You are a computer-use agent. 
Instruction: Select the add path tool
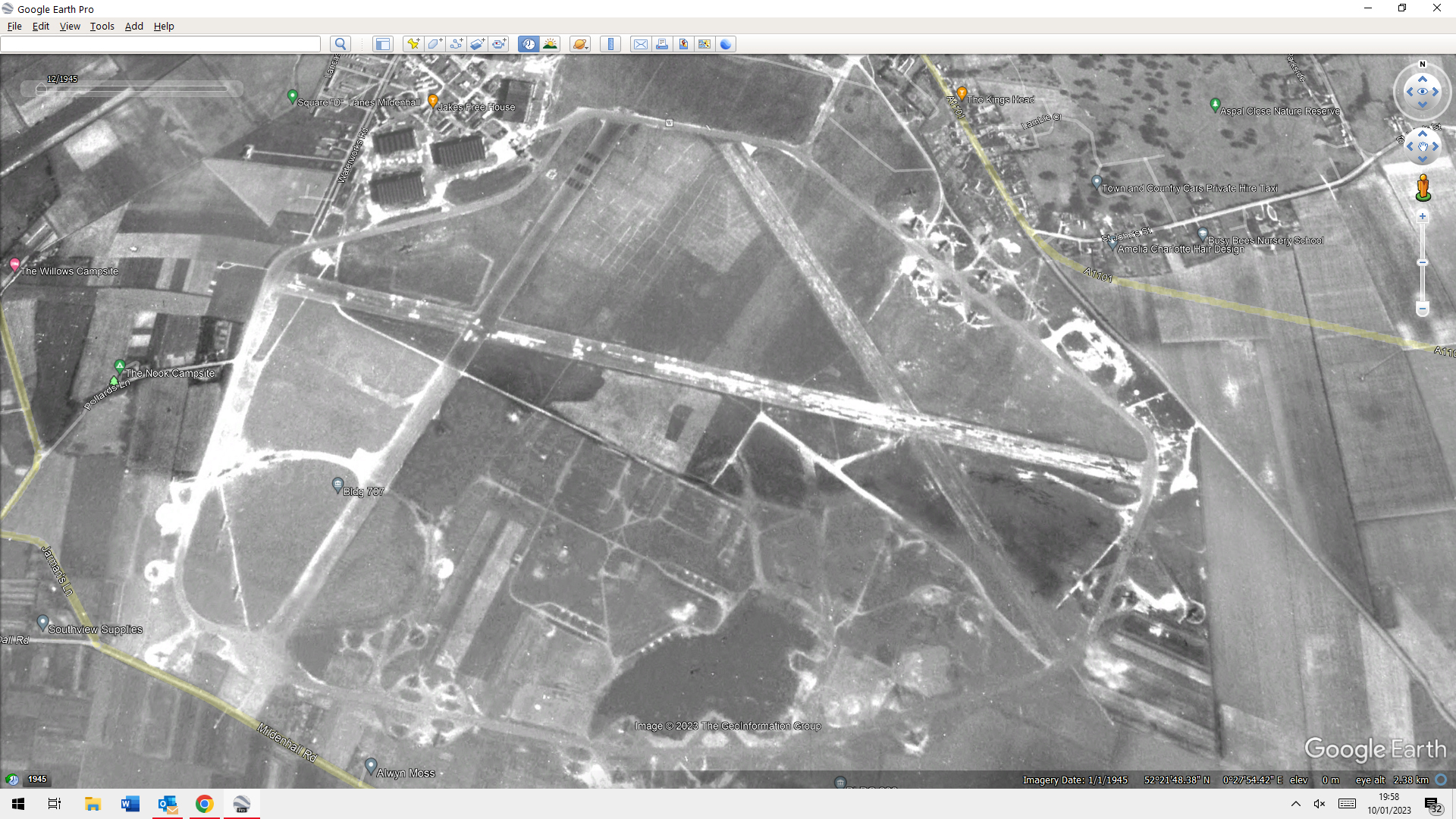(x=456, y=44)
